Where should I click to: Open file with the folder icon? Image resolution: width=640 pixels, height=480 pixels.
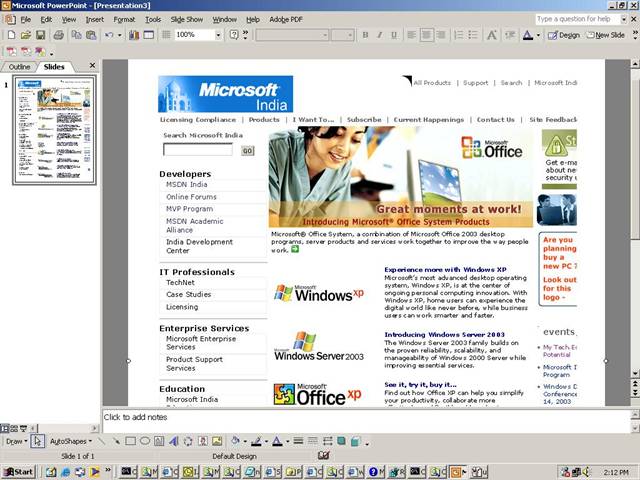pyautogui.click(x=26, y=35)
